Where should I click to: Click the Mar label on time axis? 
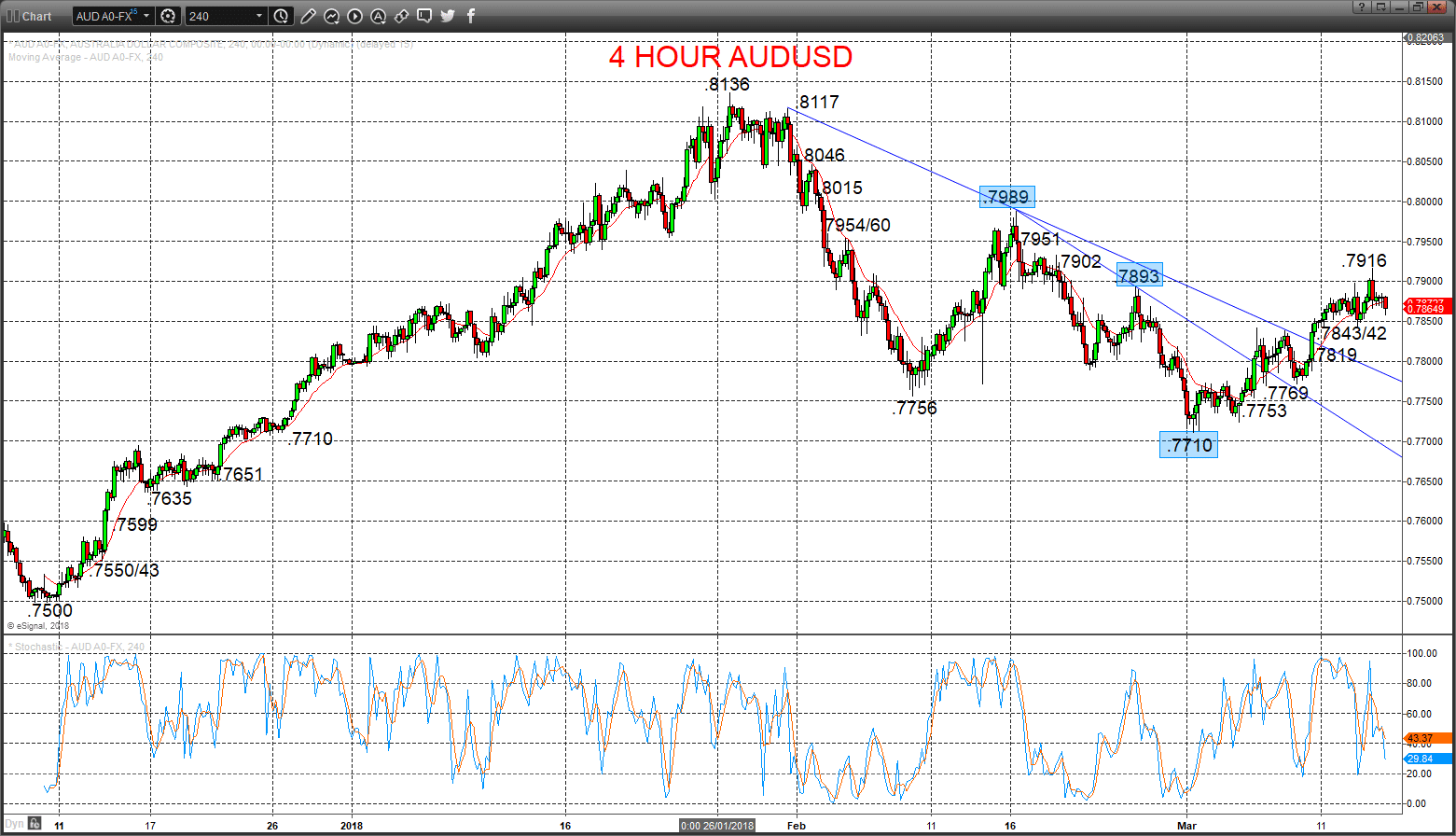click(x=1186, y=826)
